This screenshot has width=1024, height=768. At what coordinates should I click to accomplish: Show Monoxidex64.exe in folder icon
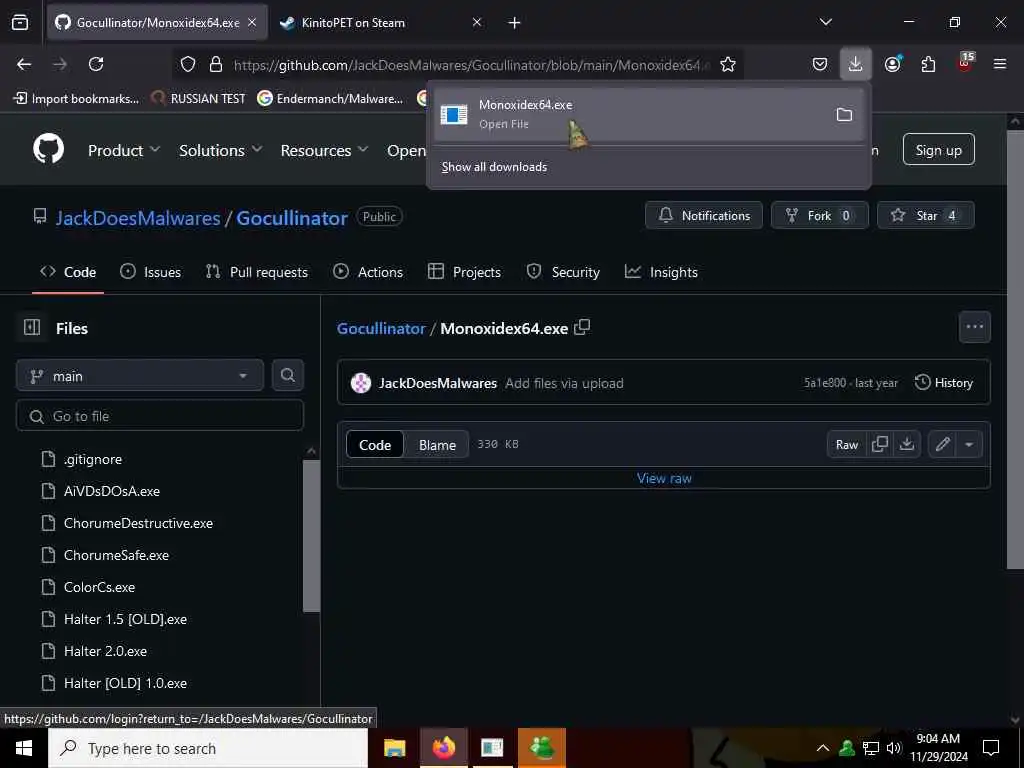(844, 115)
